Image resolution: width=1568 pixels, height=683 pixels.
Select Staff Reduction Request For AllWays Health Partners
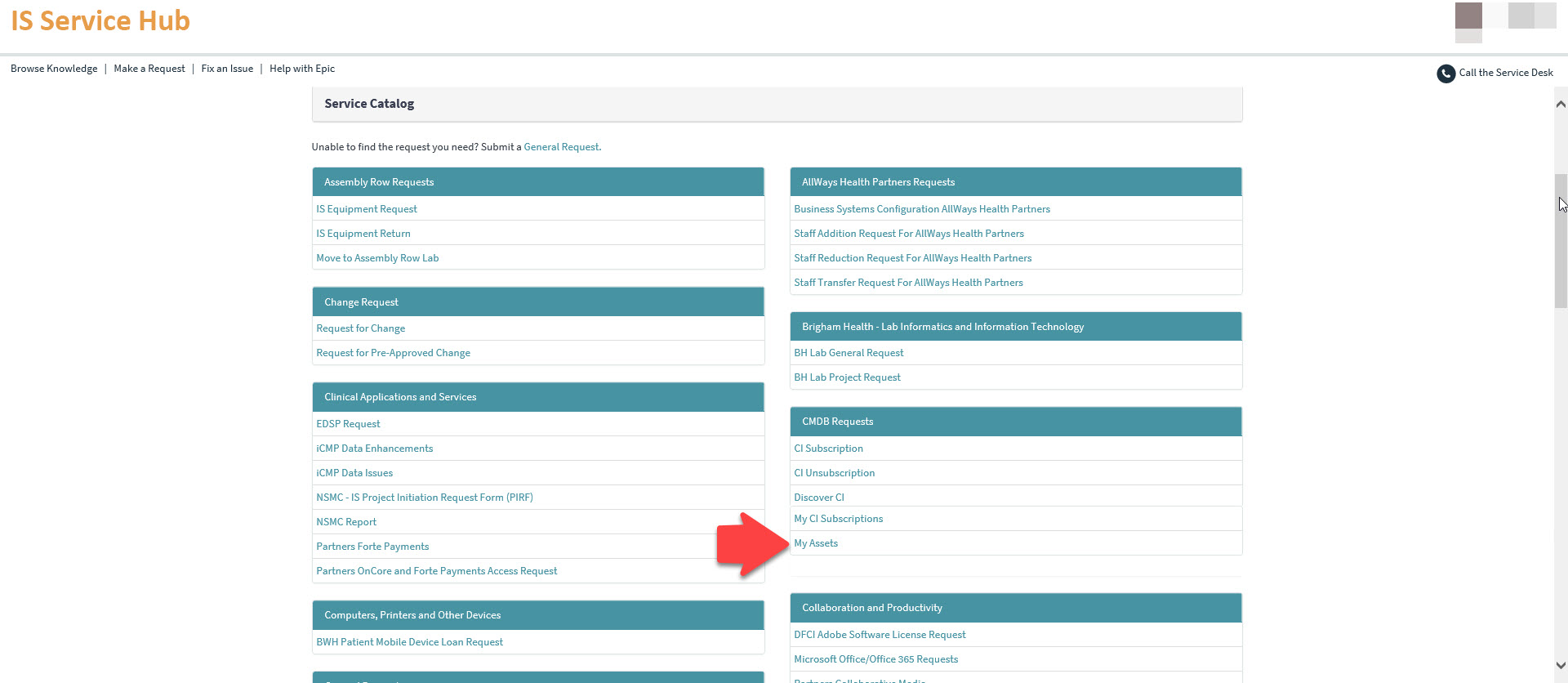[x=913, y=258]
